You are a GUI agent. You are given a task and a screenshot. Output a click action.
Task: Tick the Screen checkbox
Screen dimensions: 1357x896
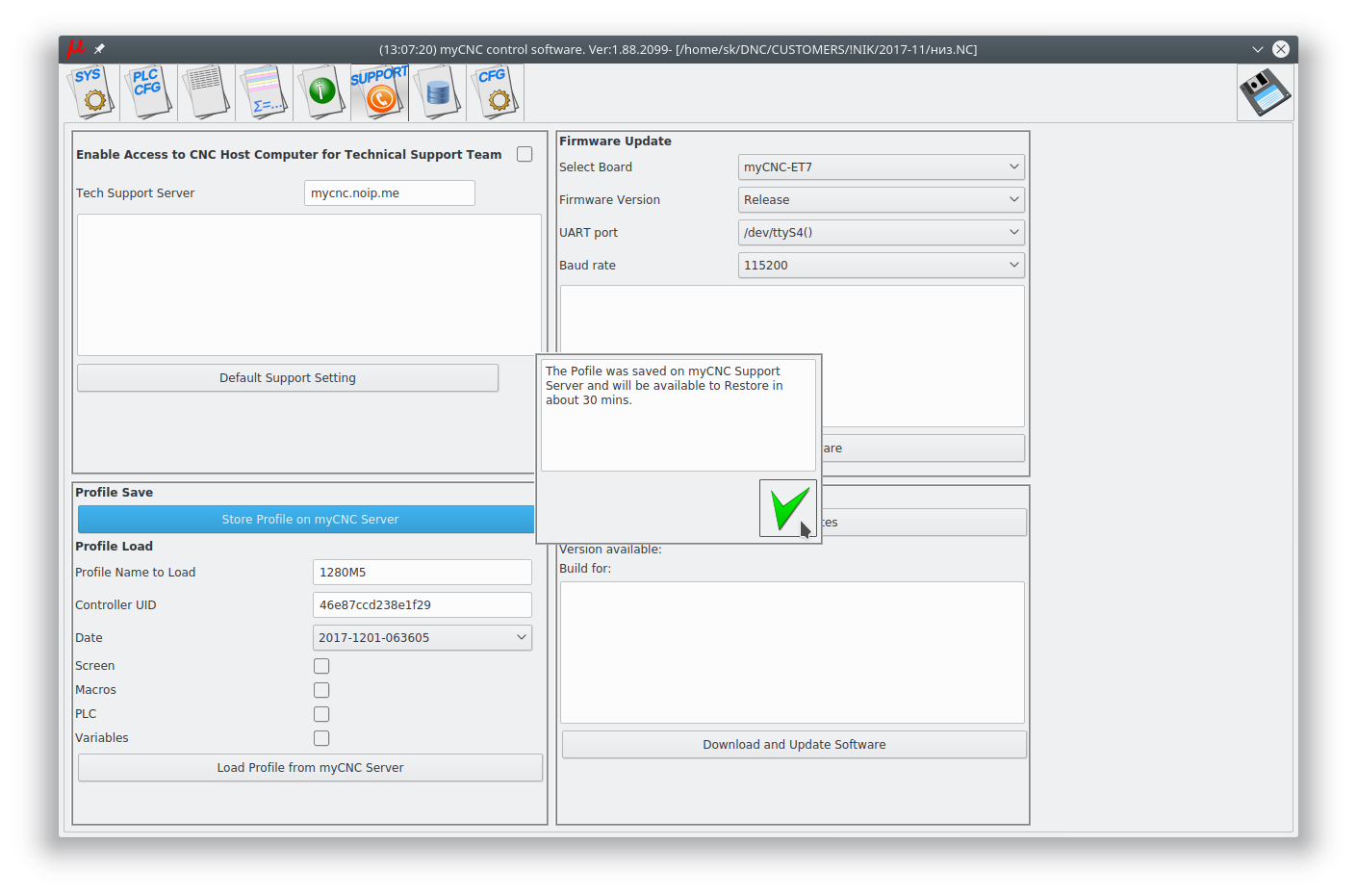pyautogui.click(x=321, y=666)
